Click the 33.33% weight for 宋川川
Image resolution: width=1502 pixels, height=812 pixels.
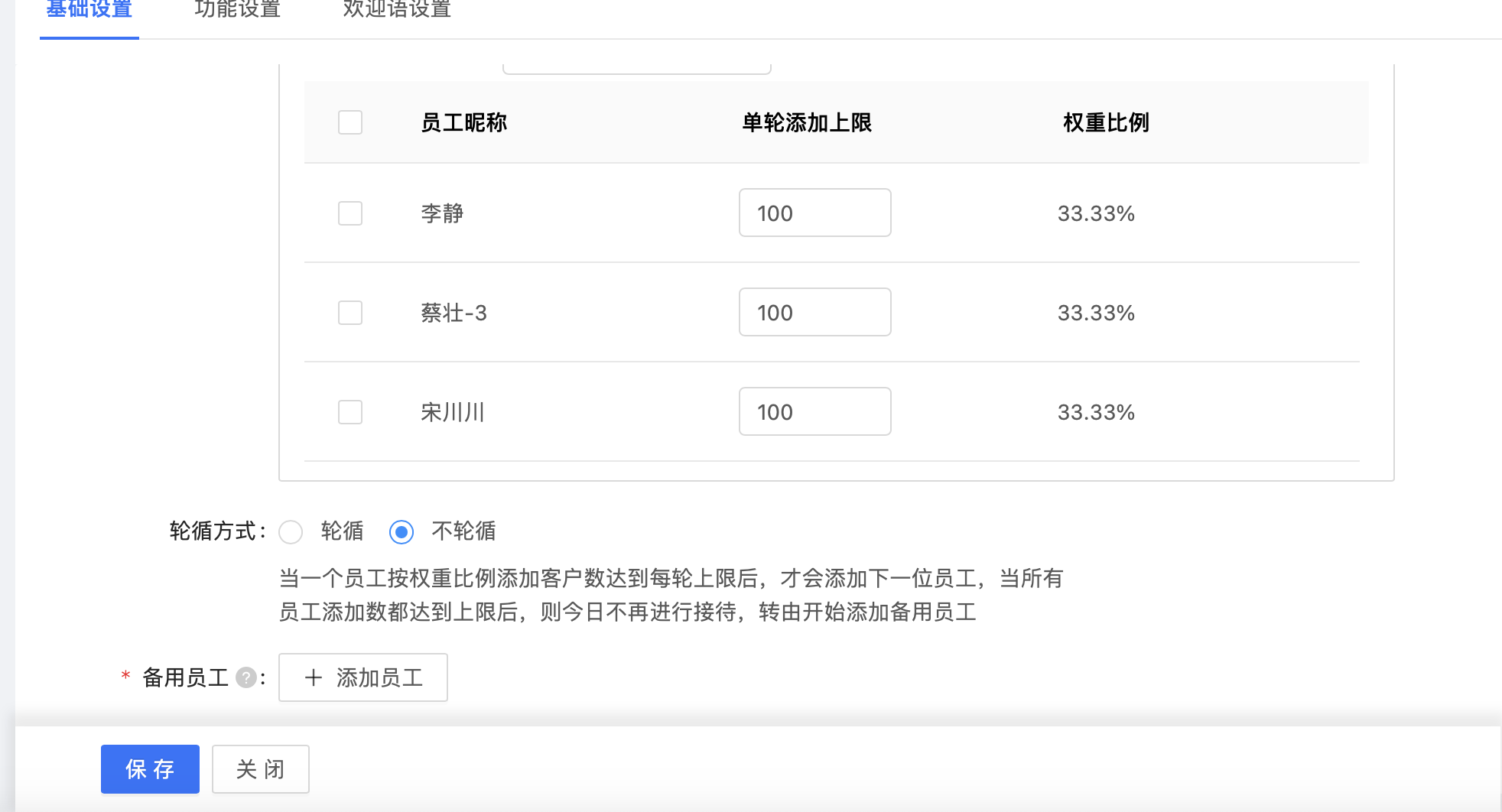(1096, 412)
